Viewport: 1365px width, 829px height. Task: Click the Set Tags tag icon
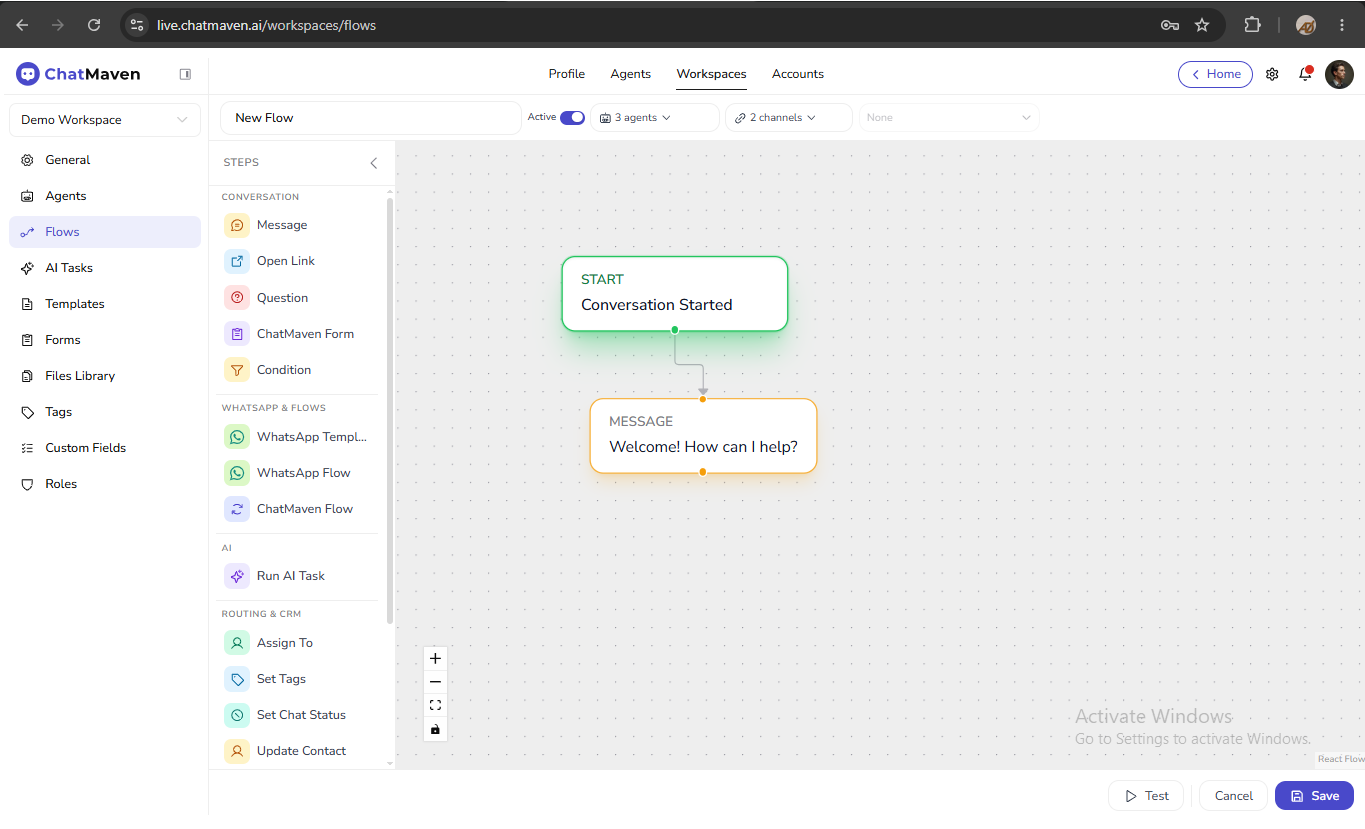[x=237, y=679]
